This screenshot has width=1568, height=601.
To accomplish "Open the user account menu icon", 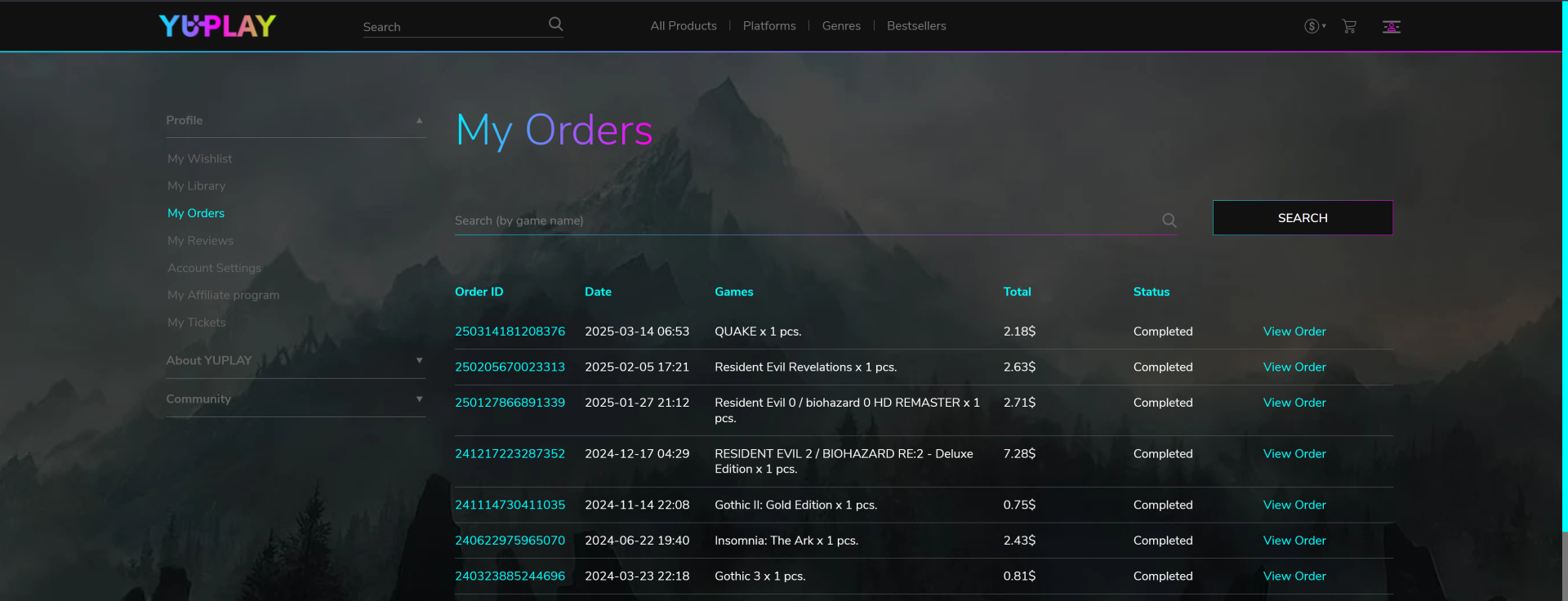I will coord(1391,27).
